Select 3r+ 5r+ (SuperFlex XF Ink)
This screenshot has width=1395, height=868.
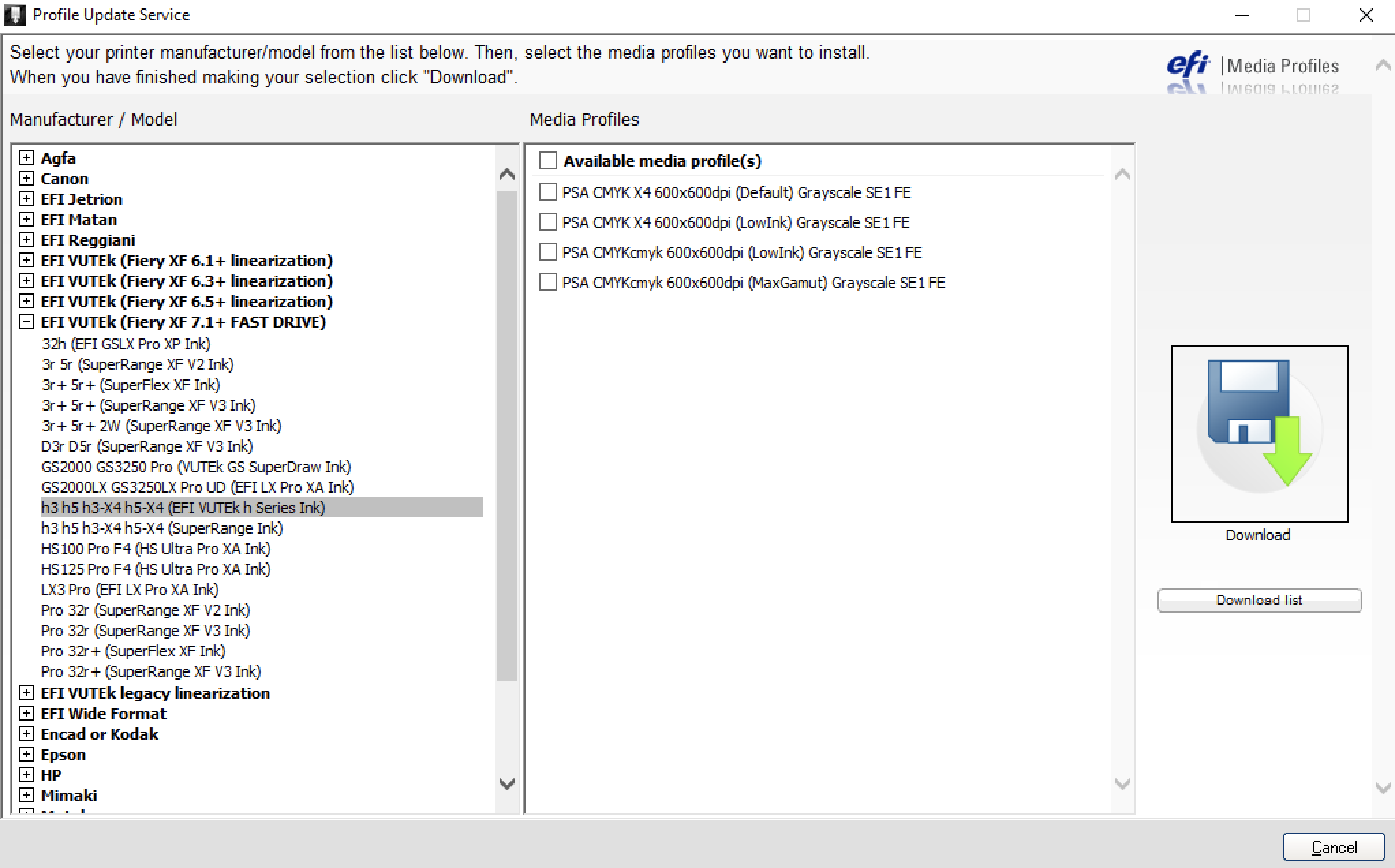pyautogui.click(x=130, y=385)
